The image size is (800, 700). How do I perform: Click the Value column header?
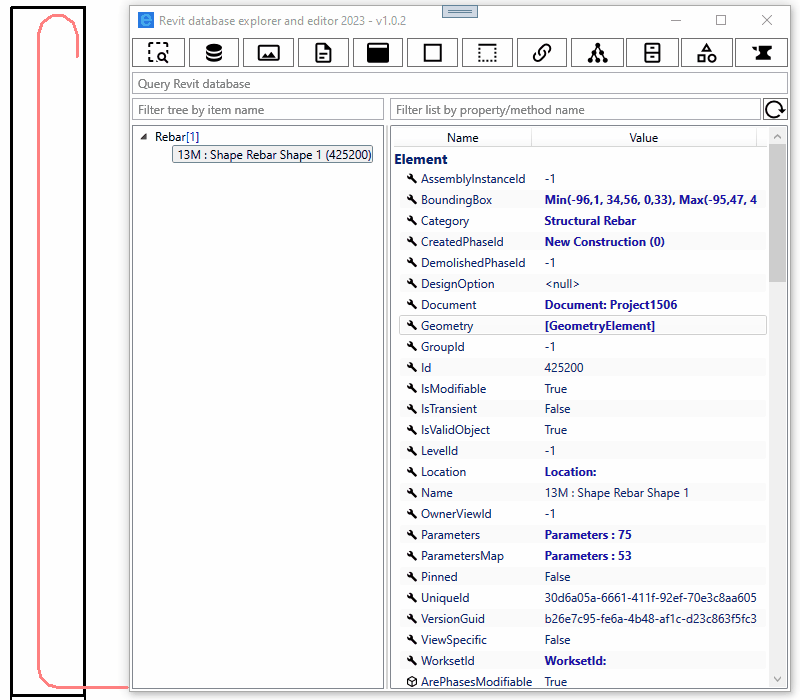pyautogui.click(x=643, y=138)
